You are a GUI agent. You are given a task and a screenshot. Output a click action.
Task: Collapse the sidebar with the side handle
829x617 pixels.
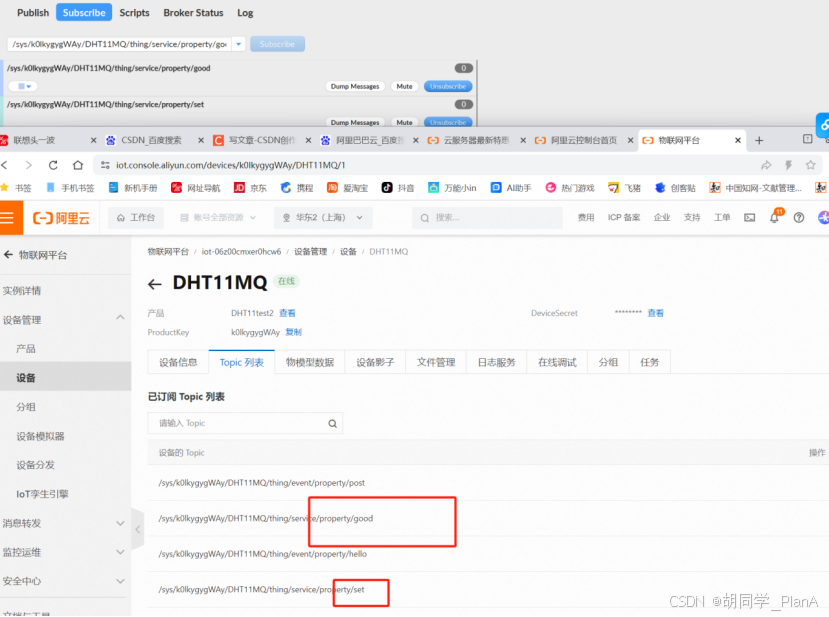[137, 529]
